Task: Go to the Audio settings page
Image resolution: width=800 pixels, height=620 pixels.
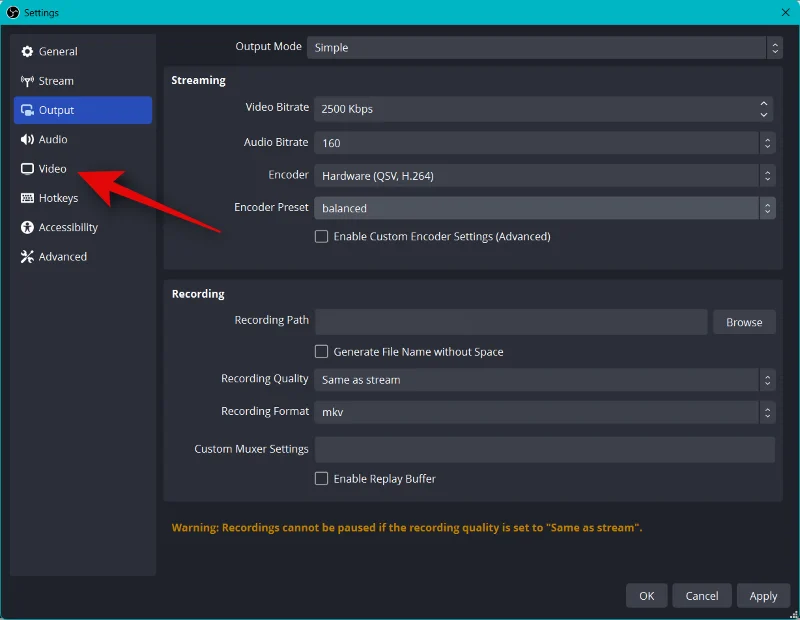Action: 83,139
